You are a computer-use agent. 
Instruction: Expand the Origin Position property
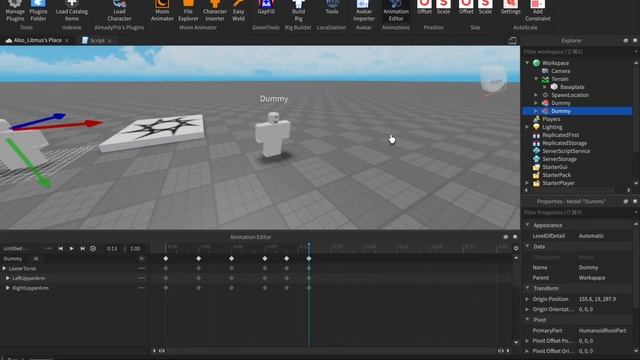[527, 299]
